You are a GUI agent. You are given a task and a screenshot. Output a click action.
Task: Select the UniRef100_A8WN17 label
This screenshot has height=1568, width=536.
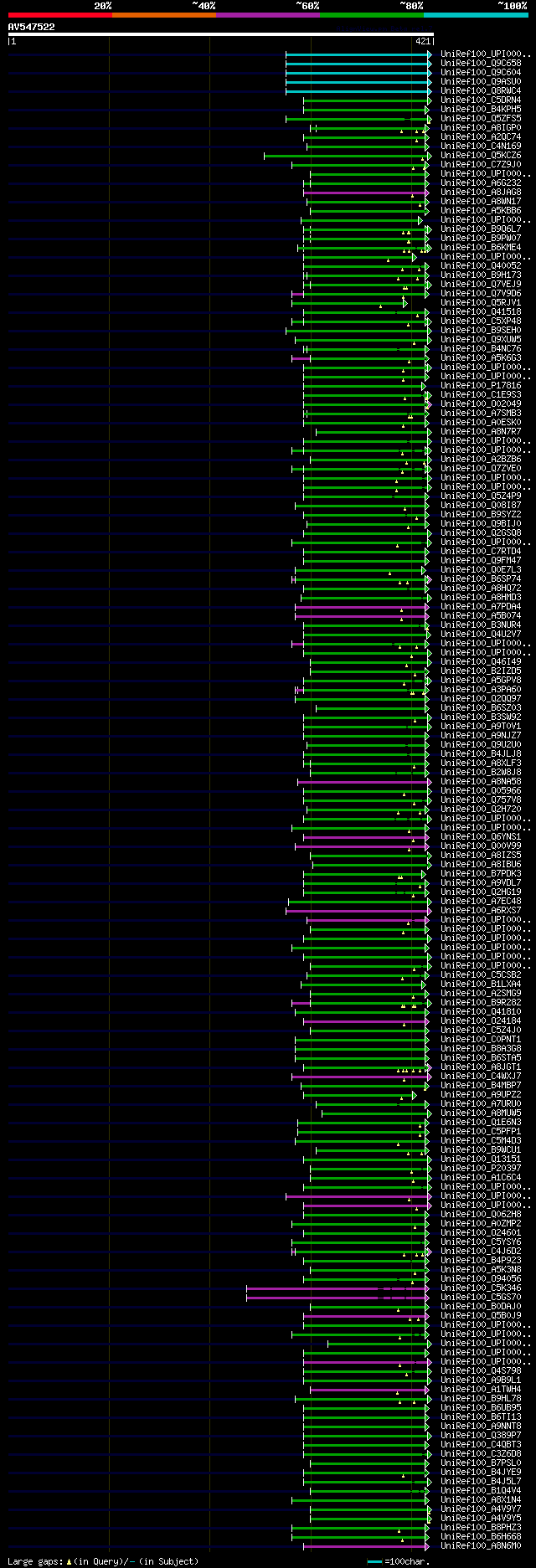coord(481,201)
